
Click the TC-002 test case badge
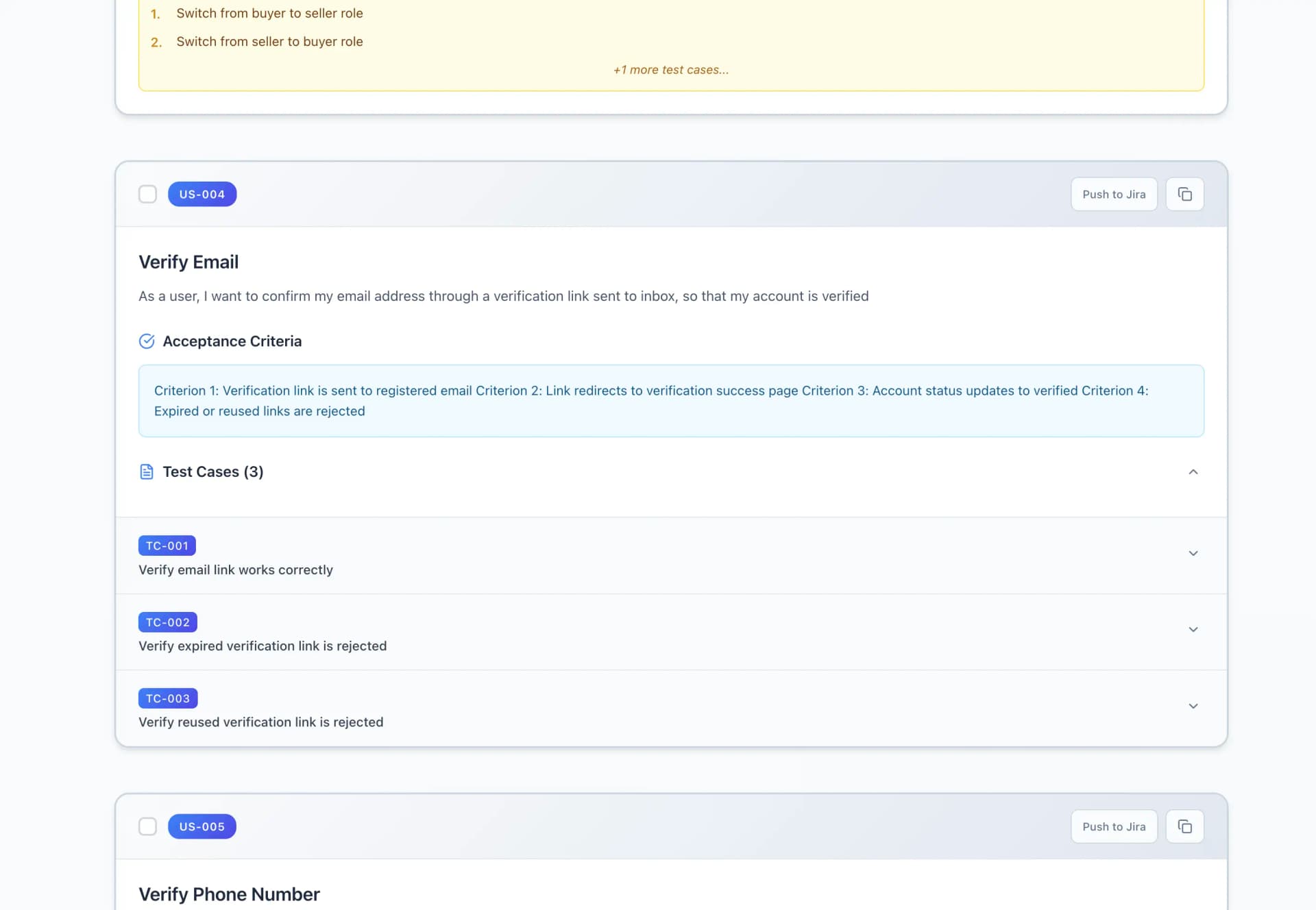point(168,622)
